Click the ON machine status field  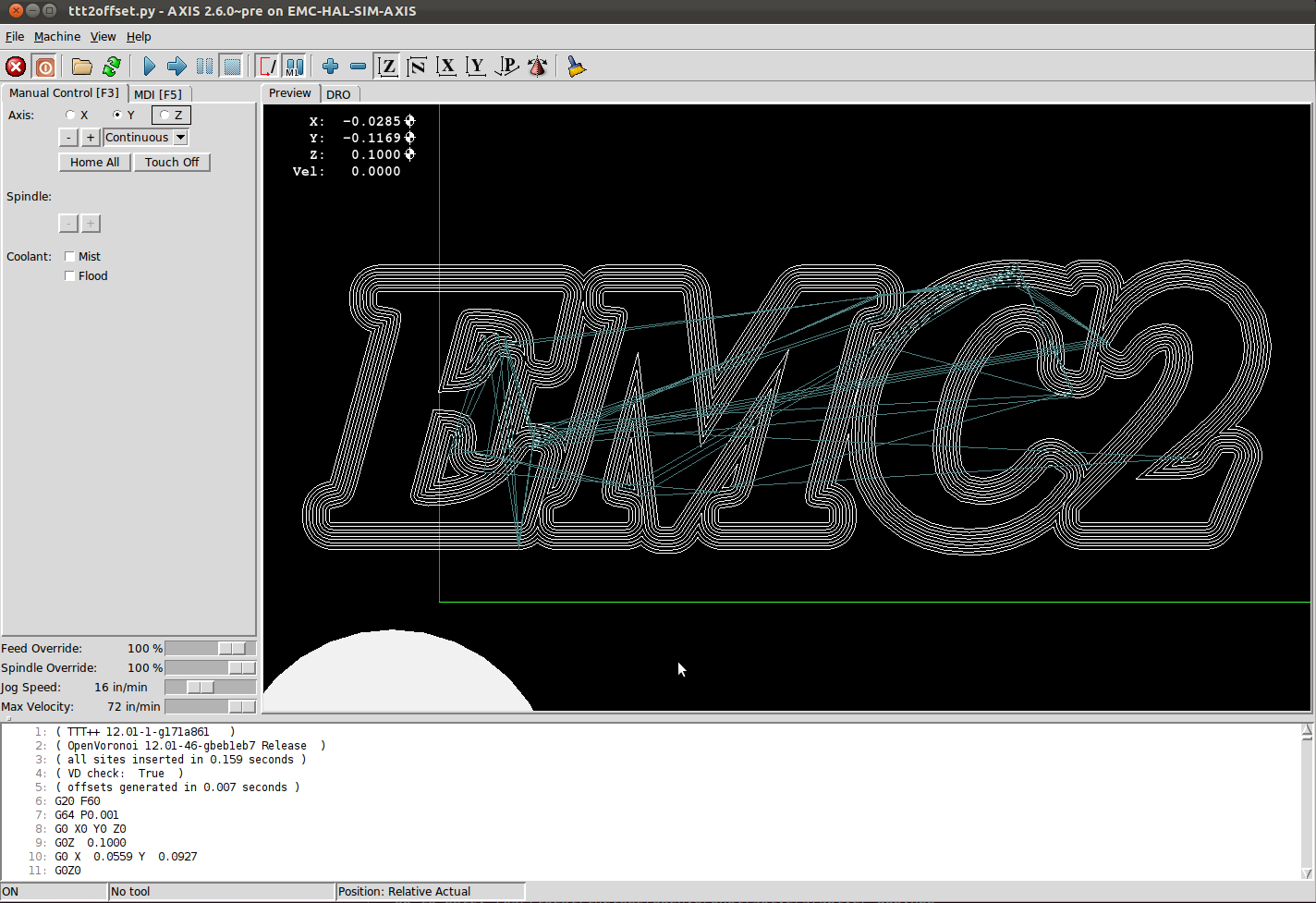point(54,892)
